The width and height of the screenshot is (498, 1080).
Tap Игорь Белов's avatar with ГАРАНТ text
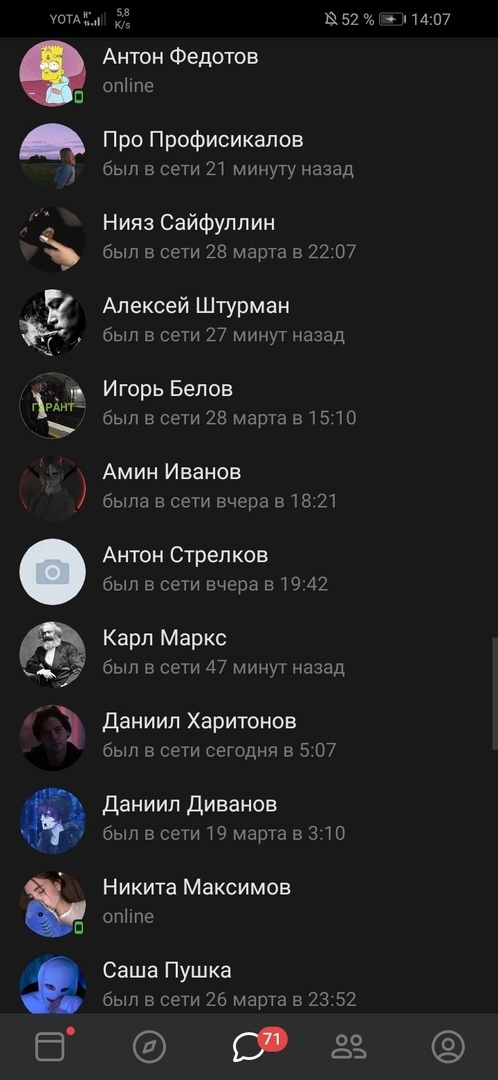pyautogui.click(x=52, y=406)
